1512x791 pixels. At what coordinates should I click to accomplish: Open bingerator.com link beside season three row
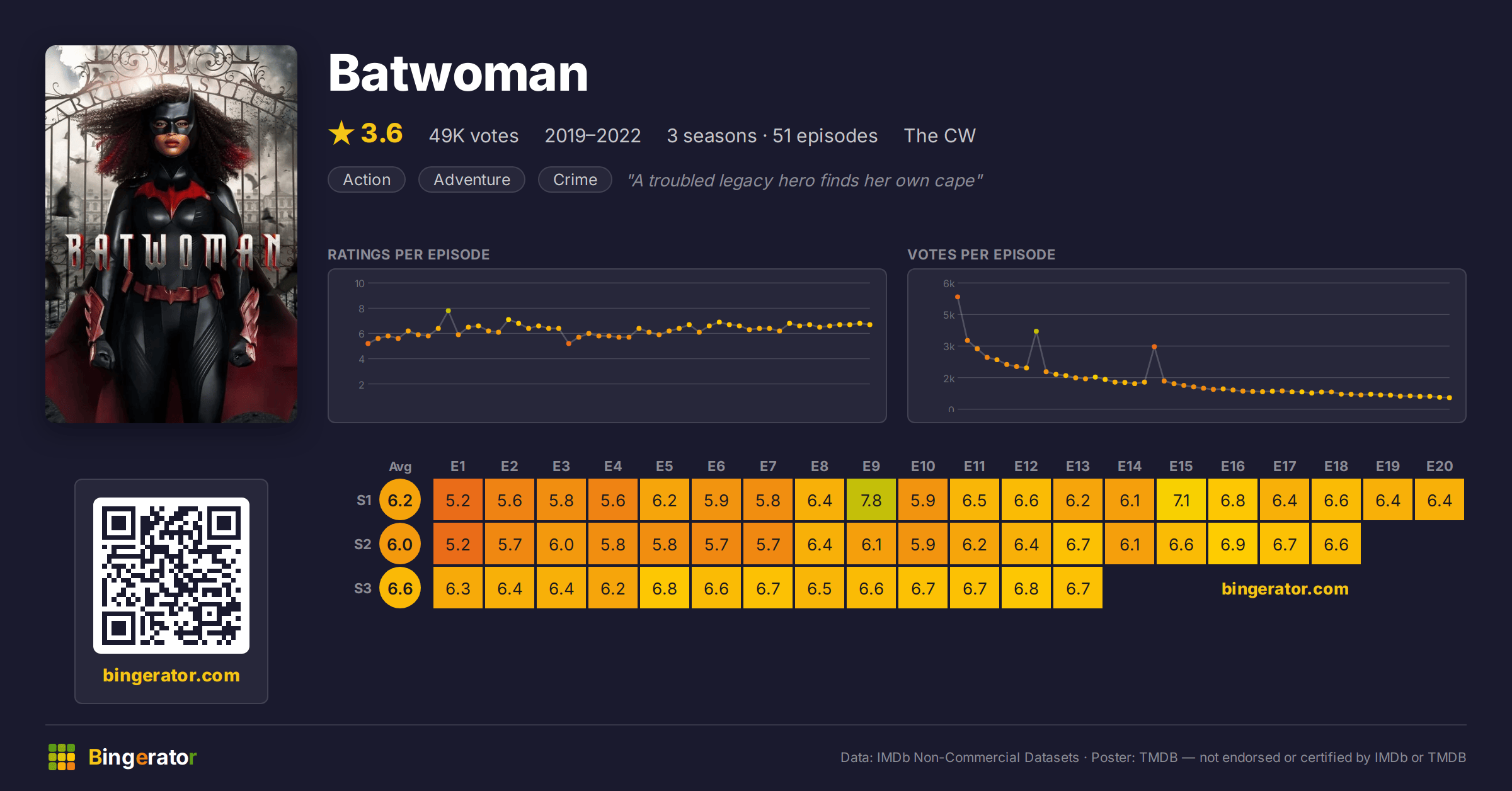pos(1285,588)
